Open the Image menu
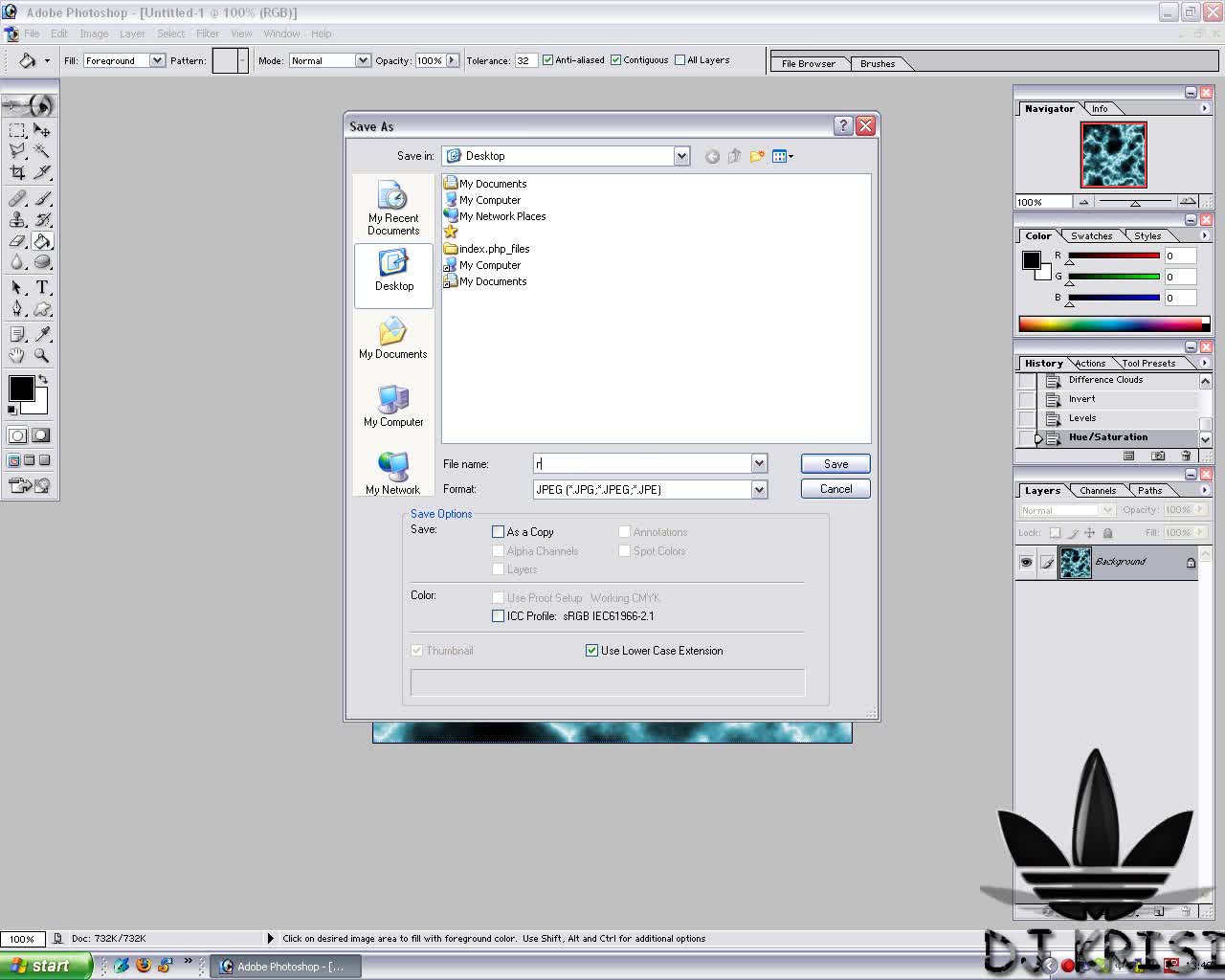1225x980 pixels. [x=94, y=33]
